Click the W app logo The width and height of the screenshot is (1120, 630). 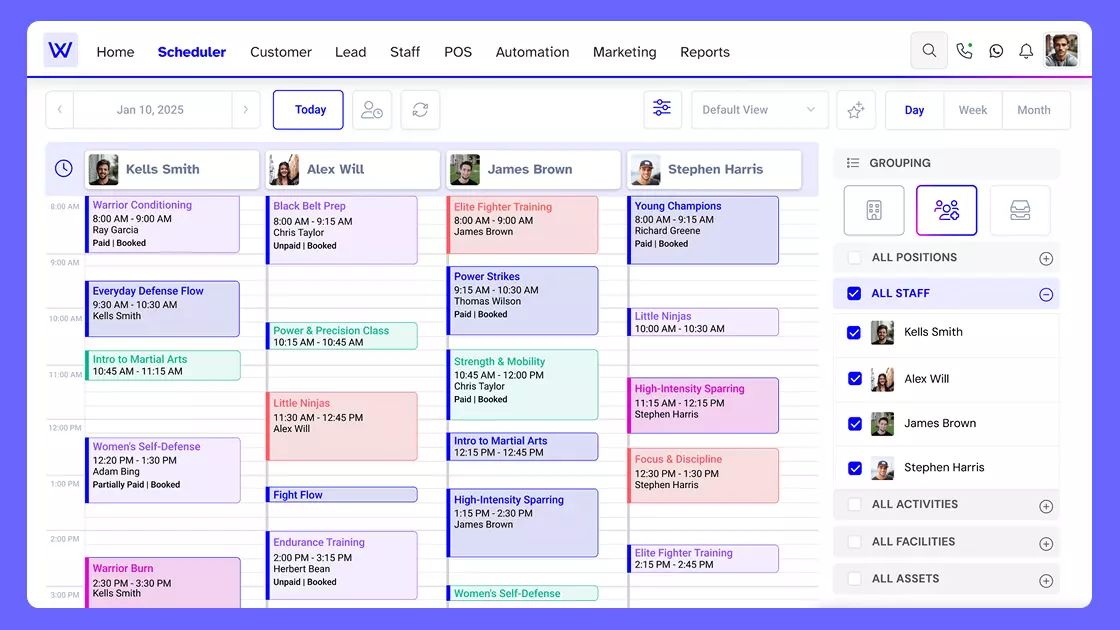click(x=60, y=50)
